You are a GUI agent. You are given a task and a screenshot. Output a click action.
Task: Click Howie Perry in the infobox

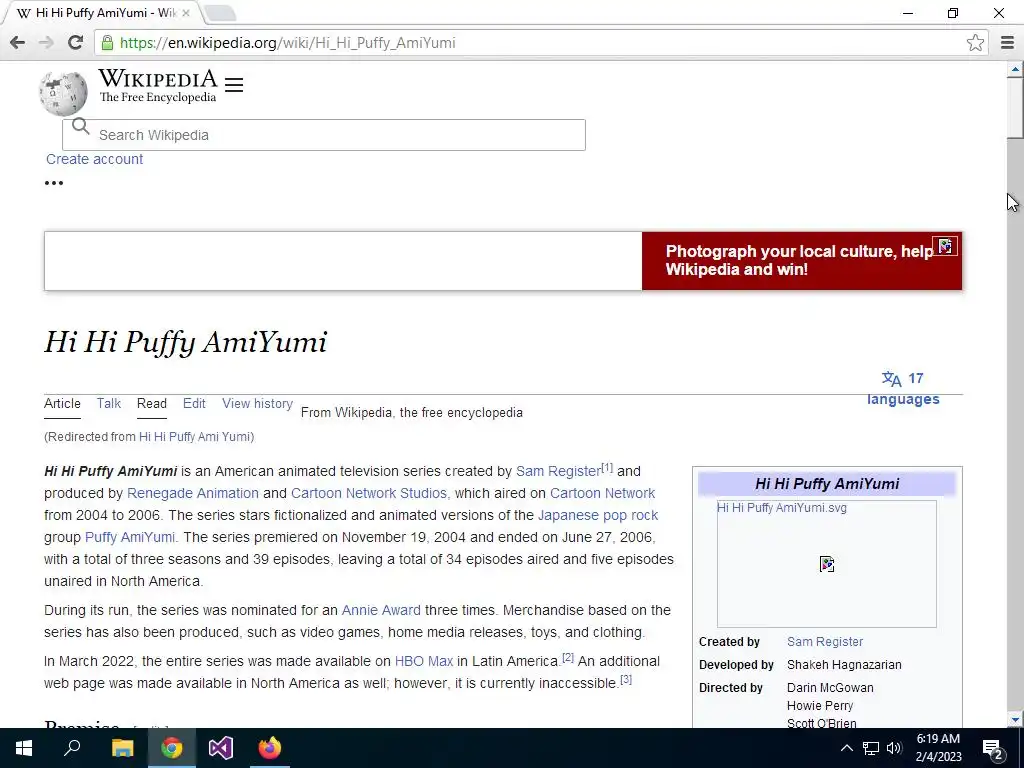820,705
